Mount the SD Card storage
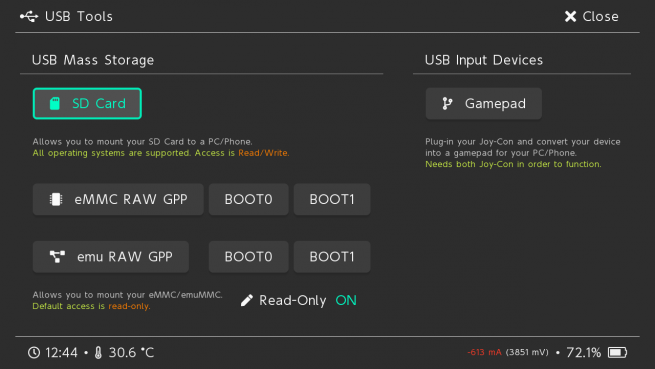Viewport: 655px width, 369px height. coord(87,104)
